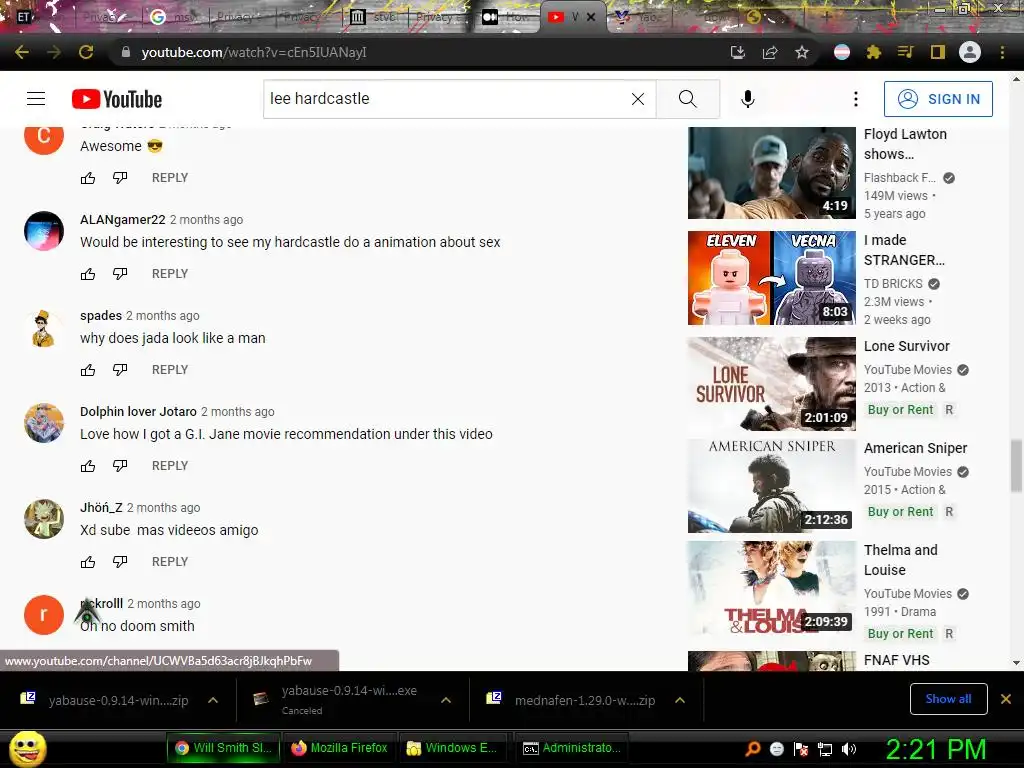1024x768 pixels.
Task: Reply to Dolphin lover Jotaro's comment
Action: 170,466
